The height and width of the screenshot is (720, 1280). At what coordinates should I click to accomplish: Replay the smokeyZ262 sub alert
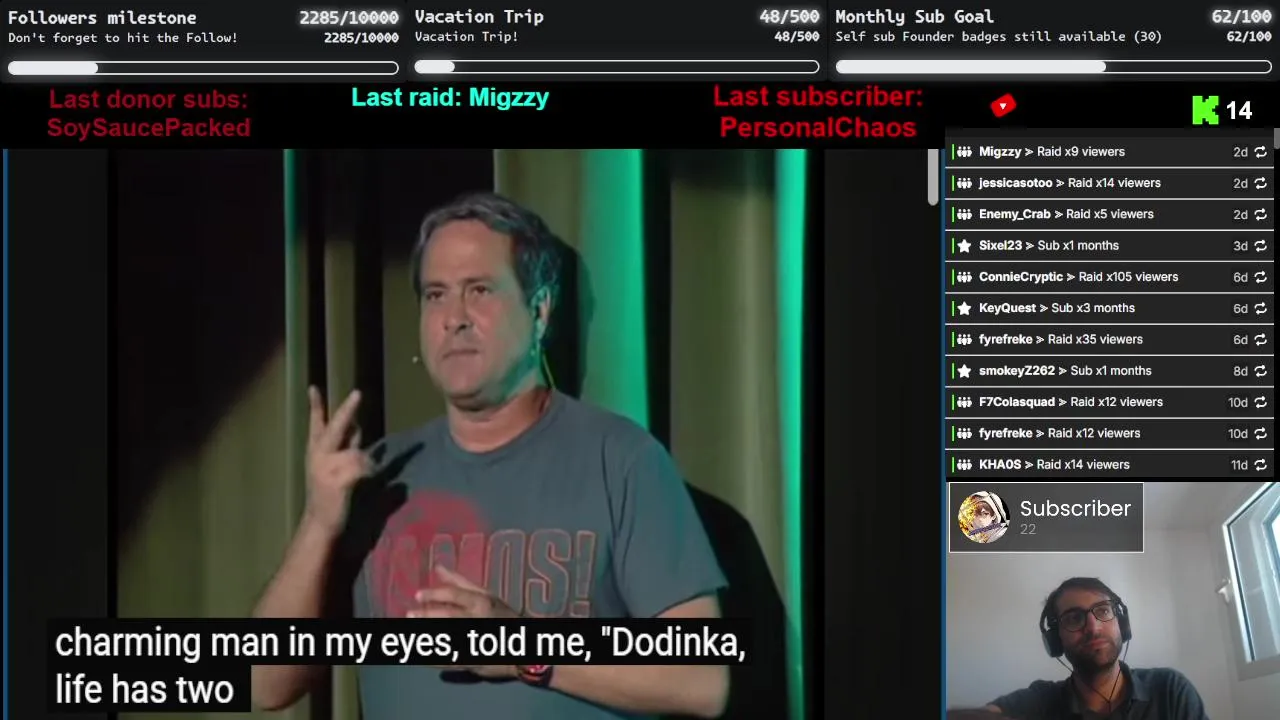click(1261, 371)
